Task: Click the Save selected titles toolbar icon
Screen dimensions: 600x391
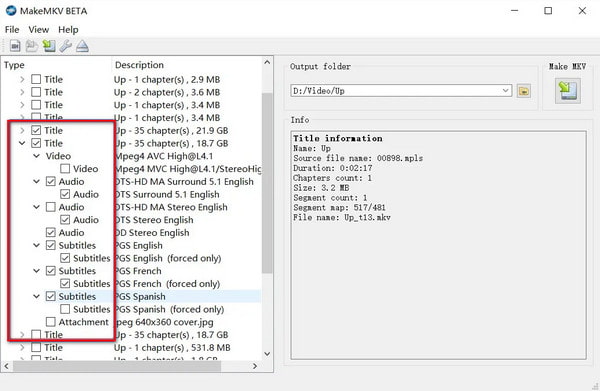Action: point(49,46)
